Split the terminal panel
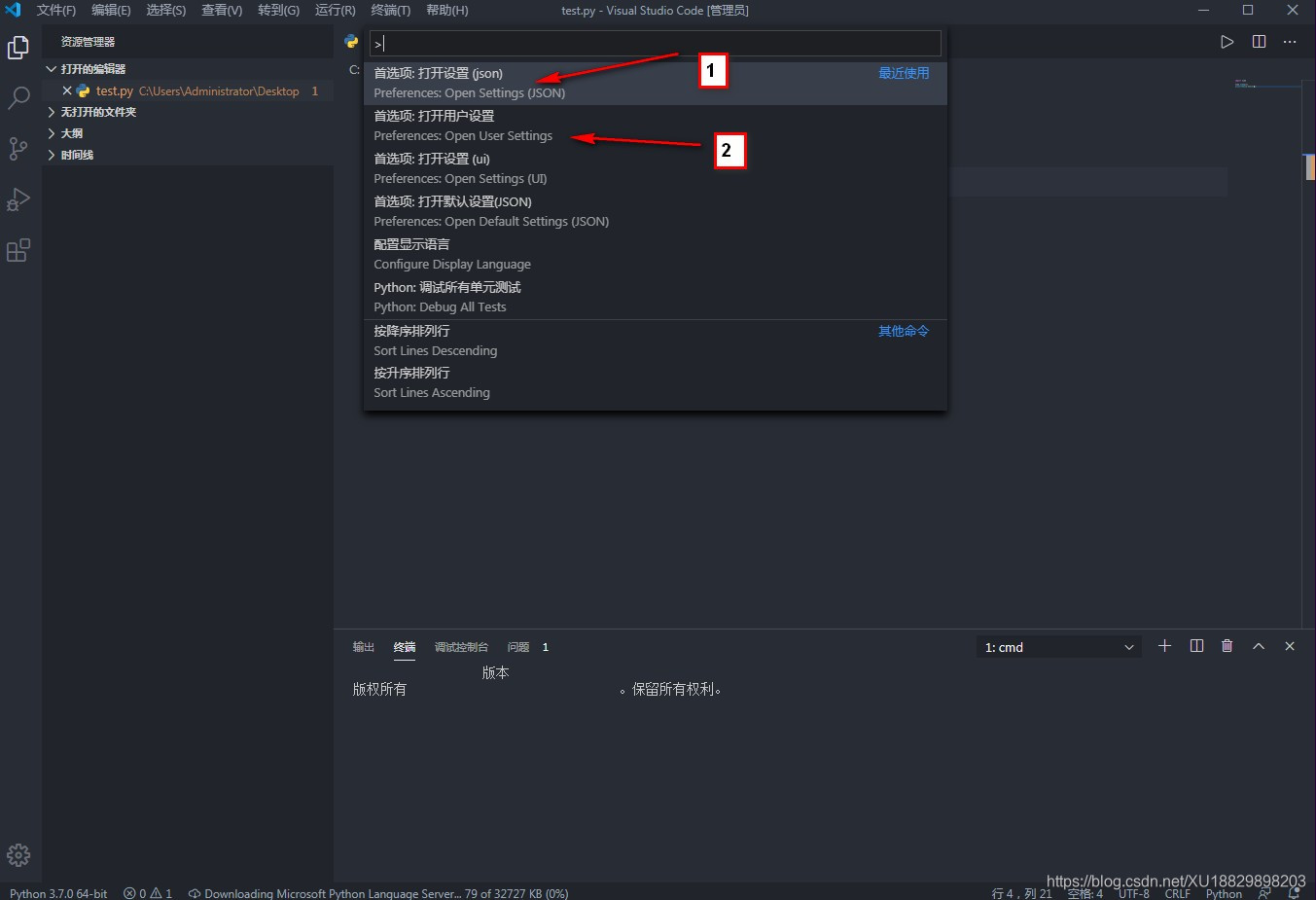 tap(1196, 646)
